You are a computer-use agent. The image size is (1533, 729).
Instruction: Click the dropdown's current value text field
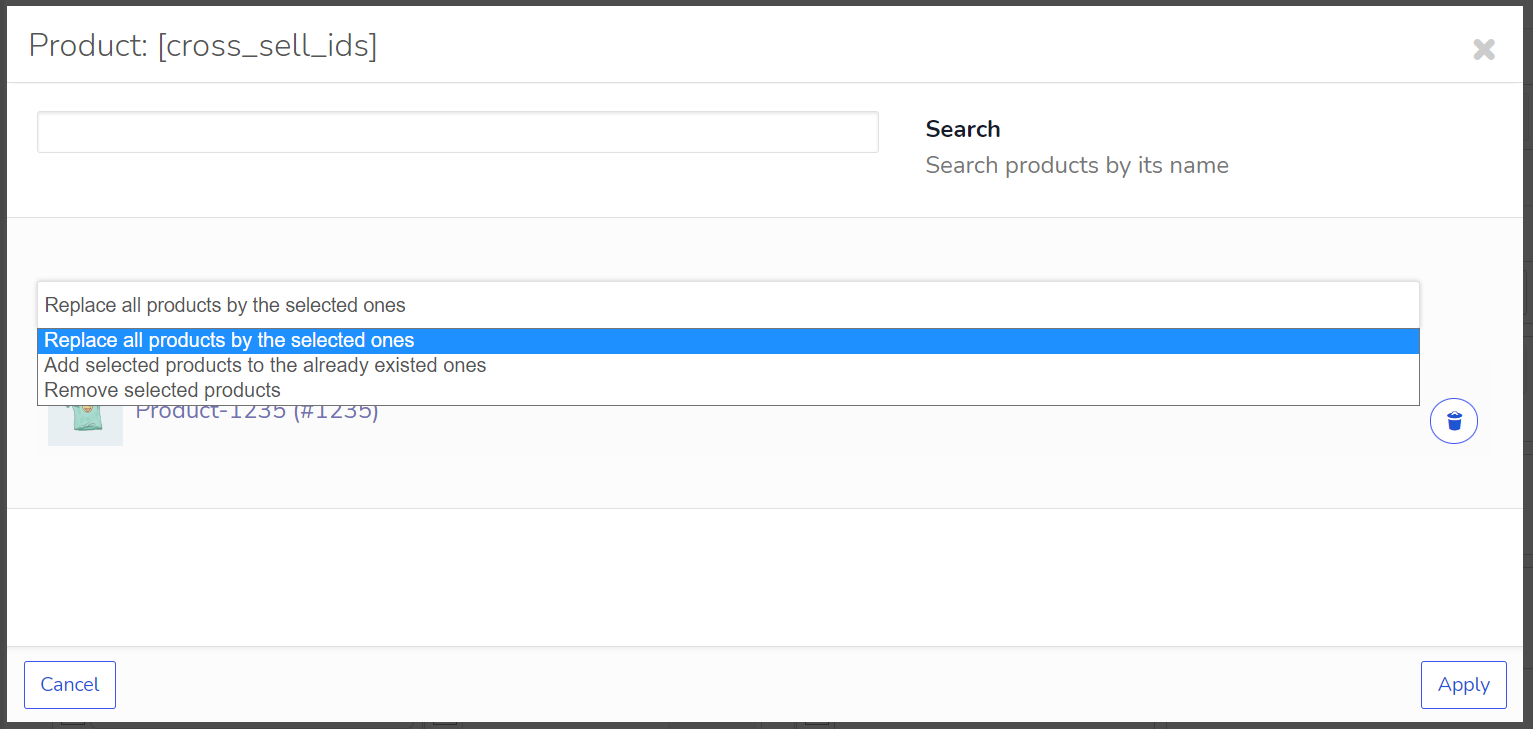(x=728, y=305)
